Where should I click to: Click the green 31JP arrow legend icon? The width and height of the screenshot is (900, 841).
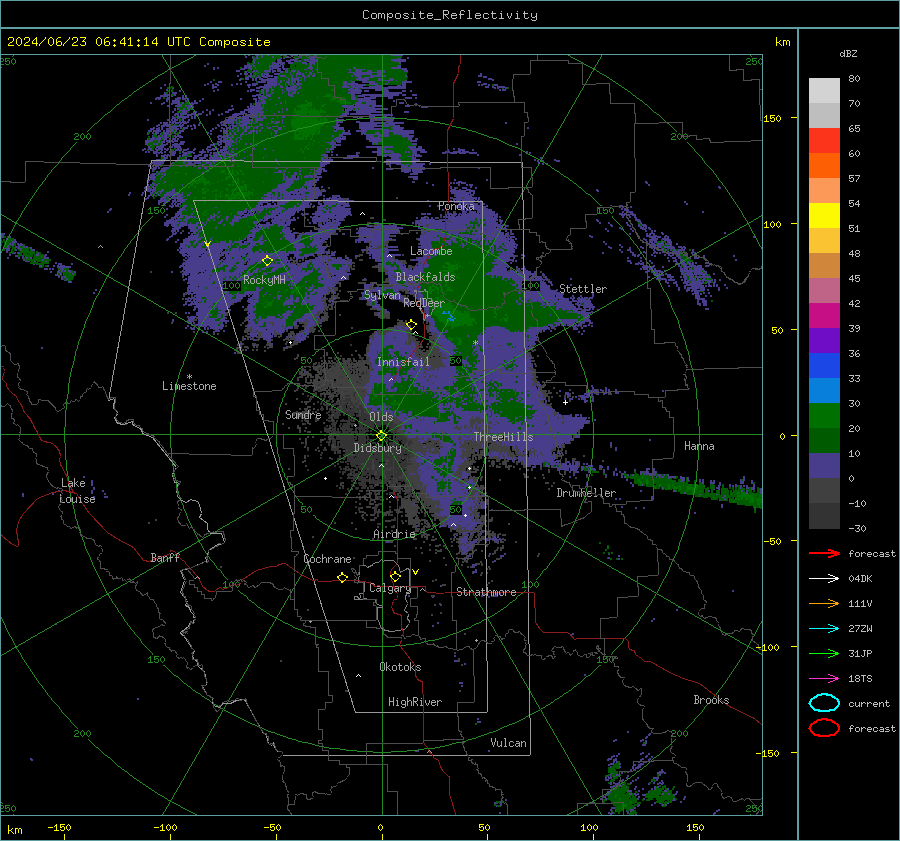coord(824,653)
